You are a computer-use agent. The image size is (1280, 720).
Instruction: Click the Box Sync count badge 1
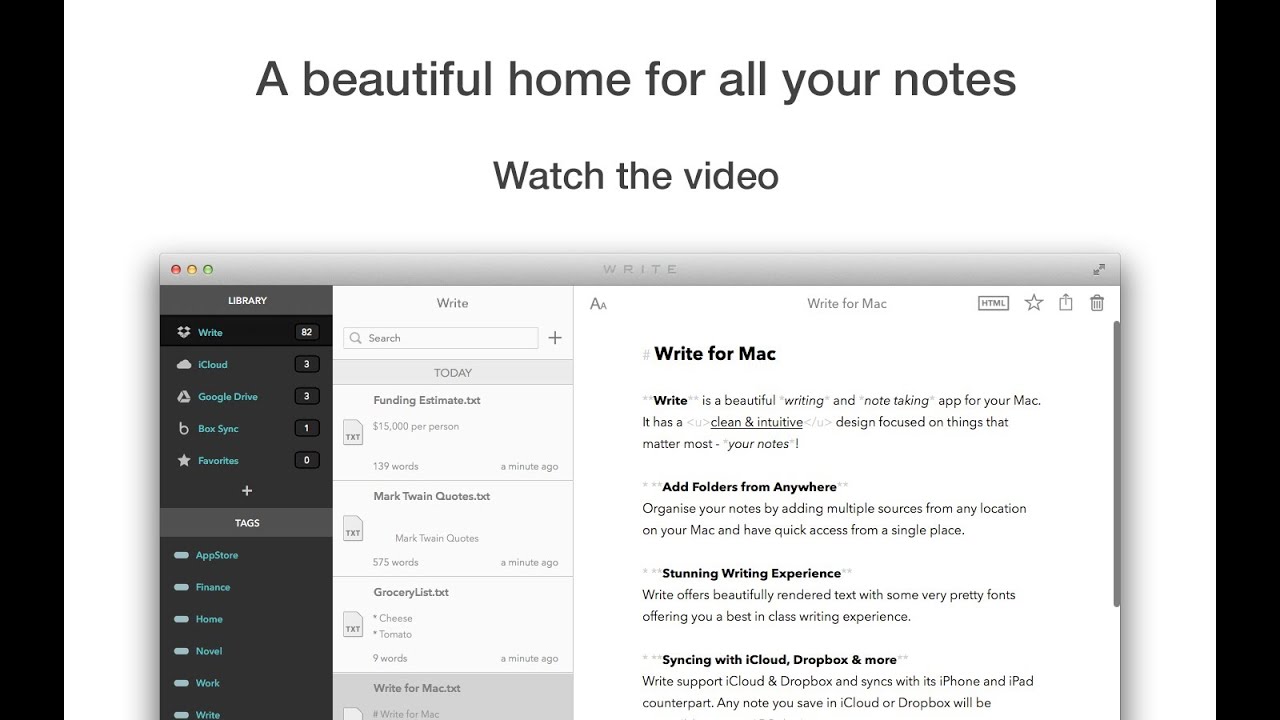coord(306,428)
